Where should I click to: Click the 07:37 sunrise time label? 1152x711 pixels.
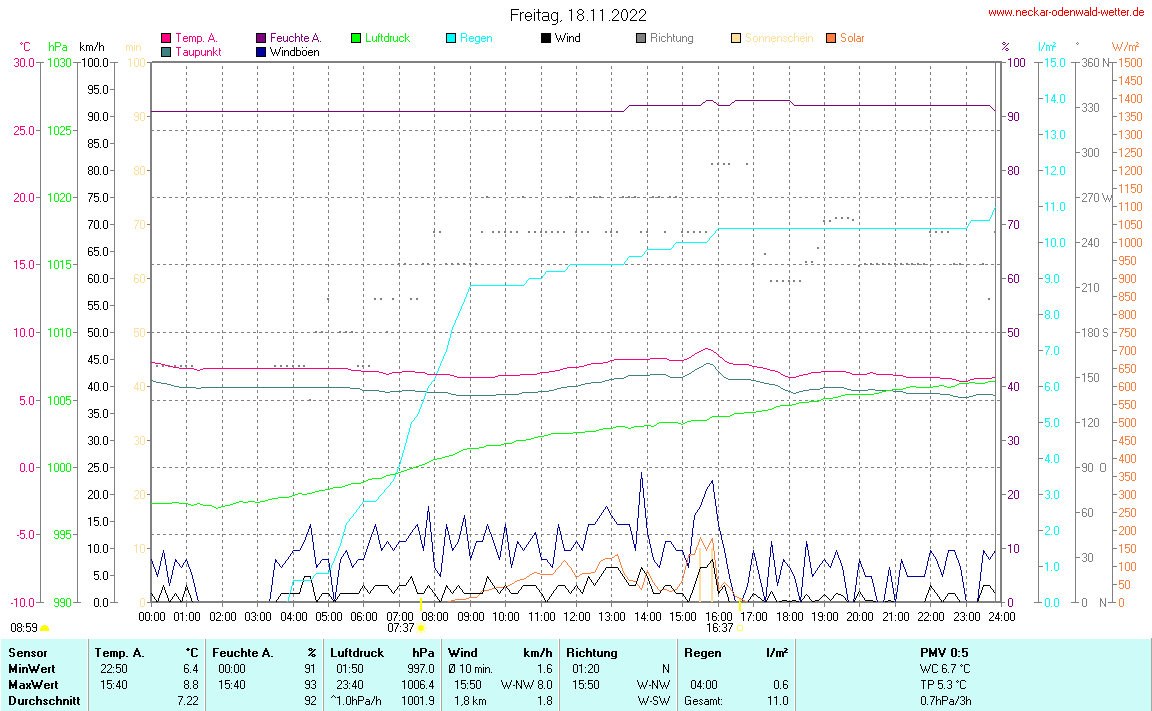[401, 628]
